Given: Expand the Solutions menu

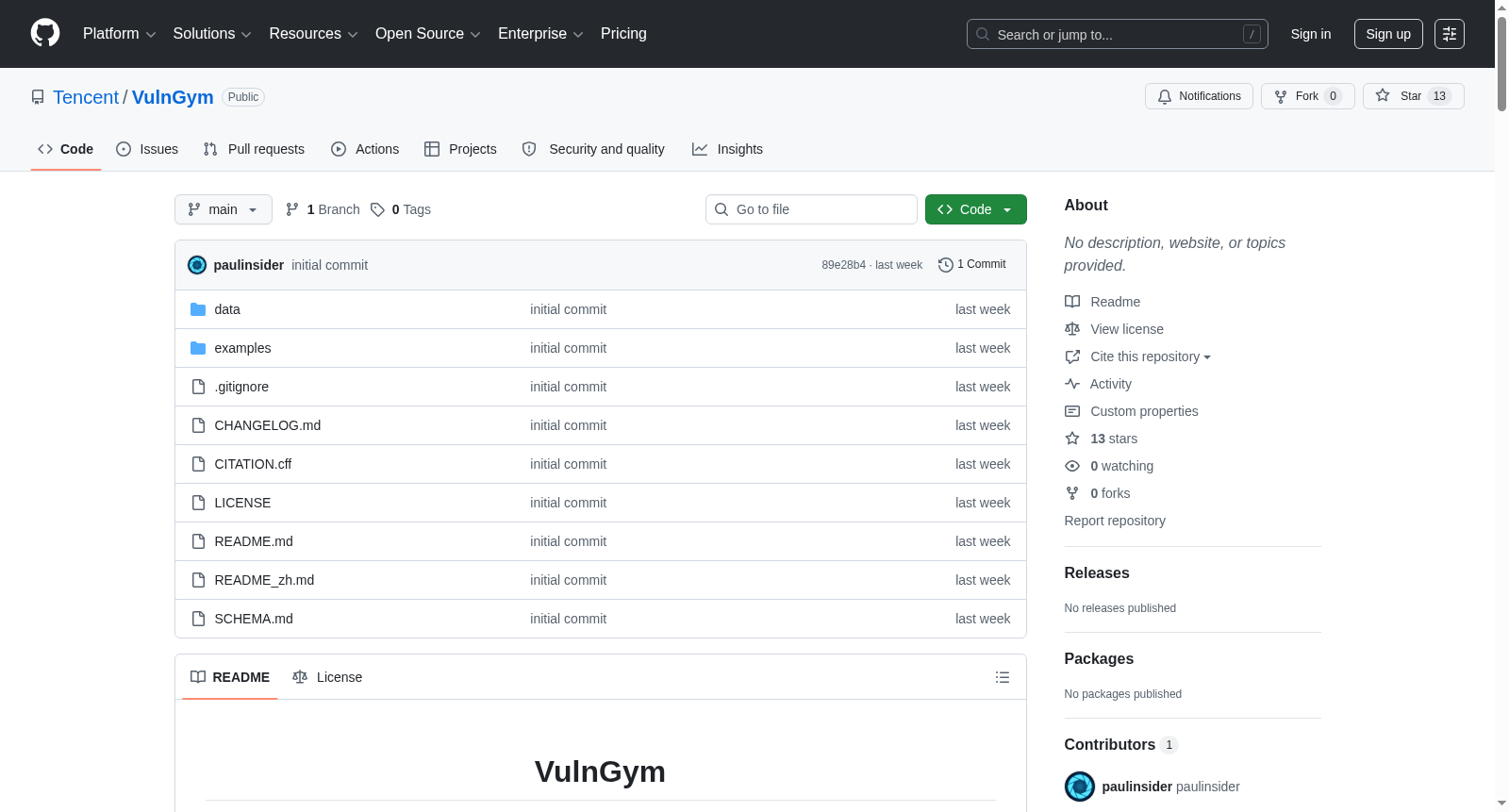Looking at the screenshot, I should coord(212,34).
